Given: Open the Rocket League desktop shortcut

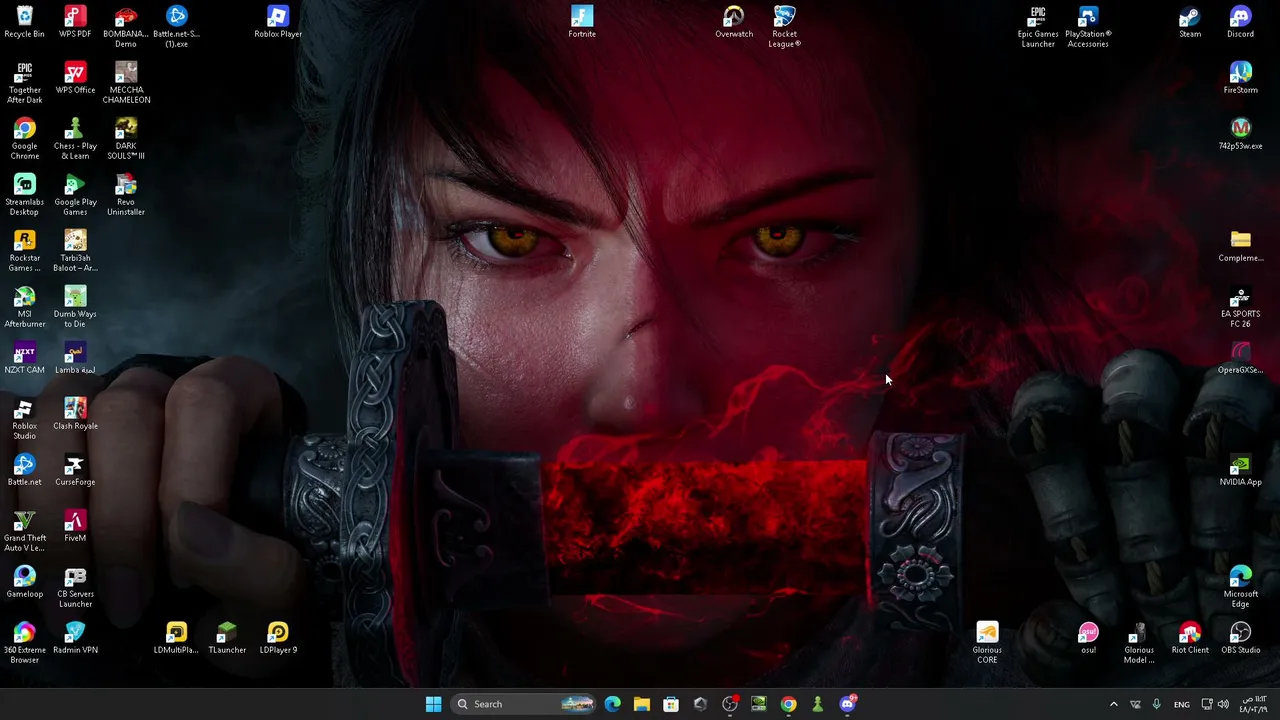Looking at the screenshot, I should coord(784,27).
